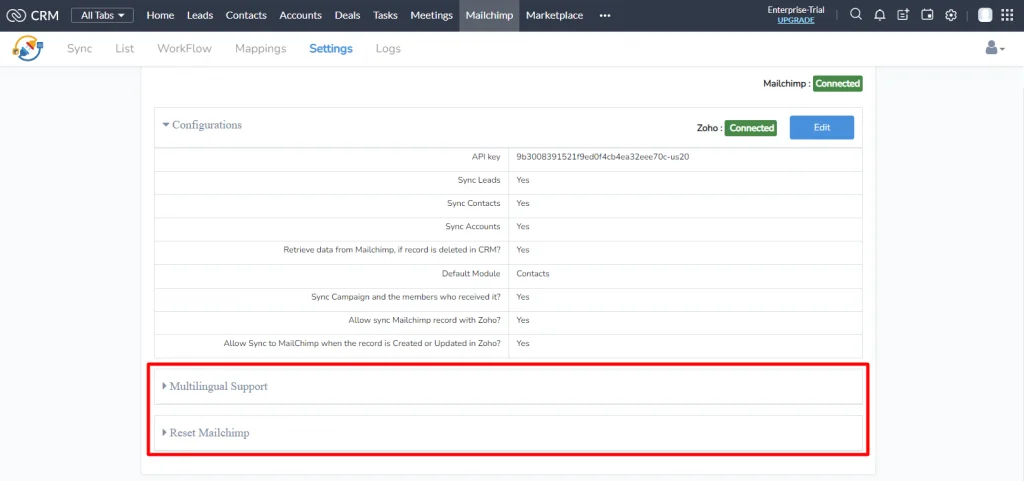The image size is (1024, 481).
Task: Click the Mailchimp extension logo icon
Action: pyautogui.click(x=28, y=48)
